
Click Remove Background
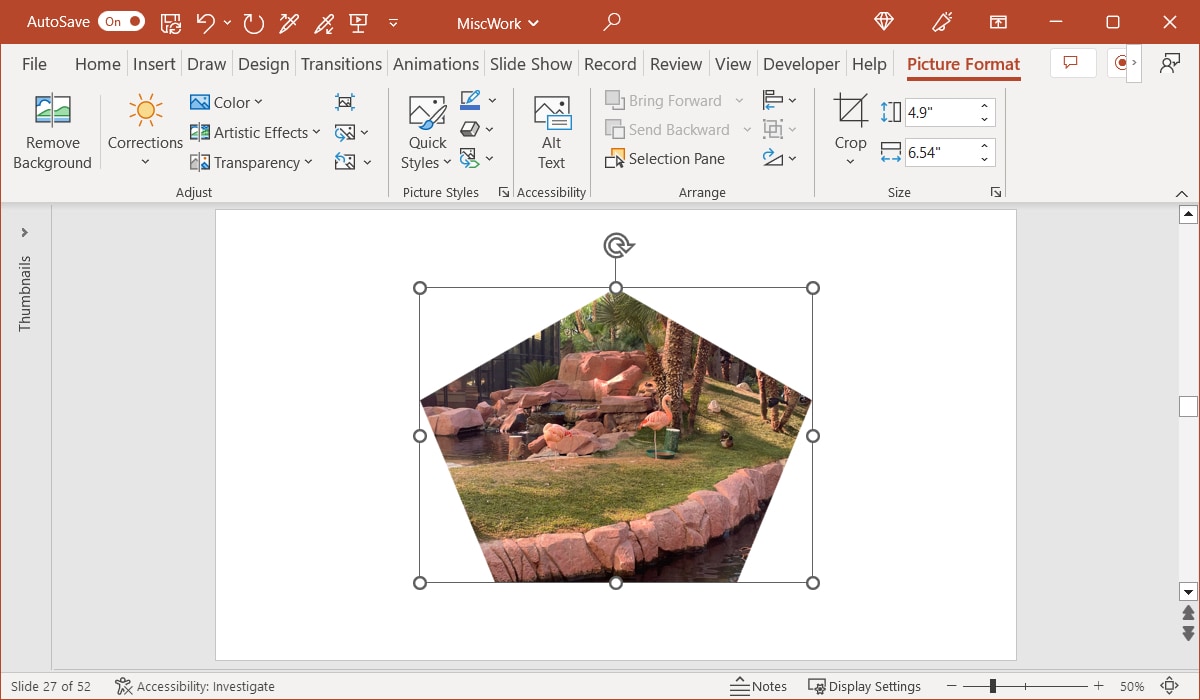click(x=52, y=130)
